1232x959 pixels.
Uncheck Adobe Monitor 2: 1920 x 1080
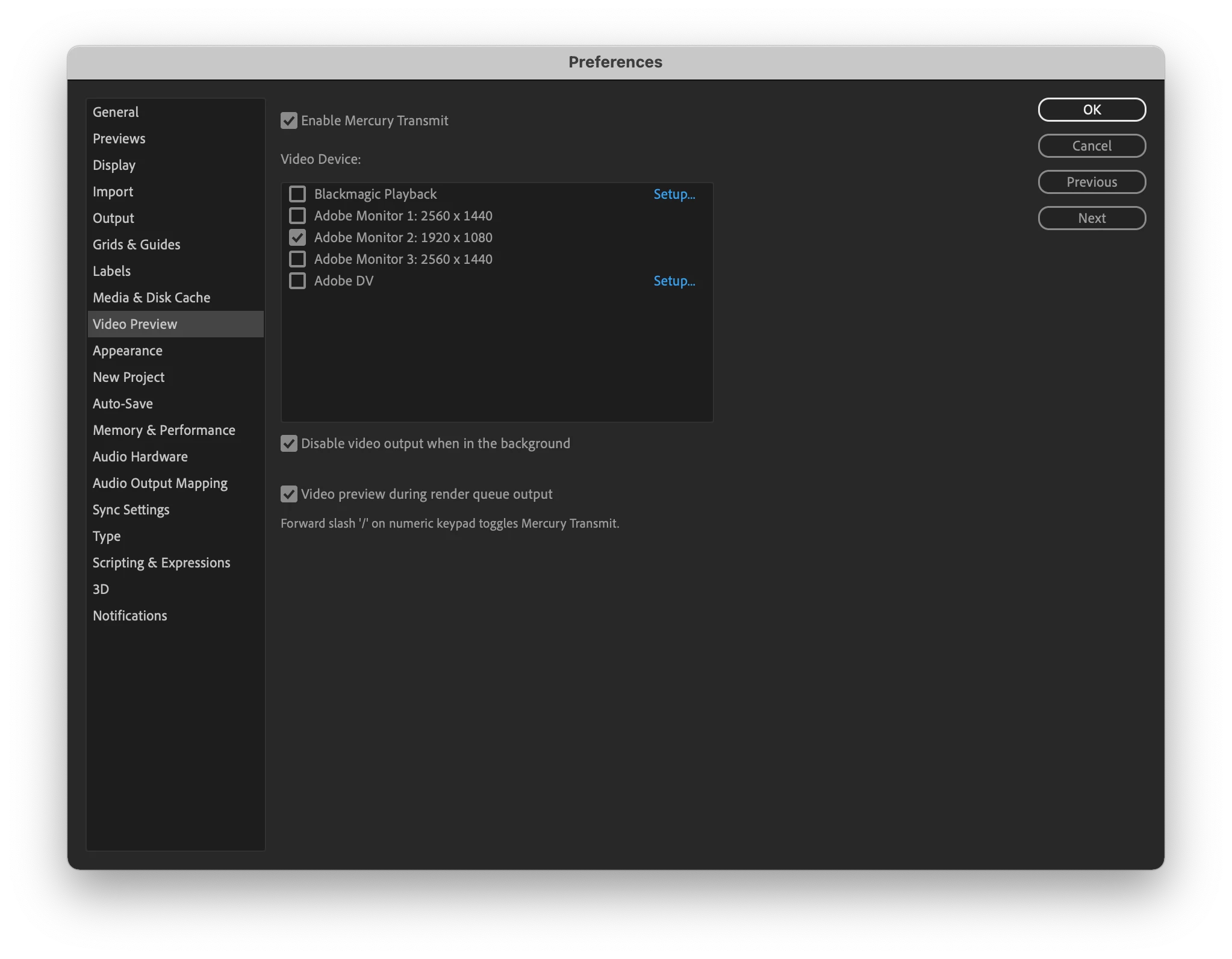[297, 237]
